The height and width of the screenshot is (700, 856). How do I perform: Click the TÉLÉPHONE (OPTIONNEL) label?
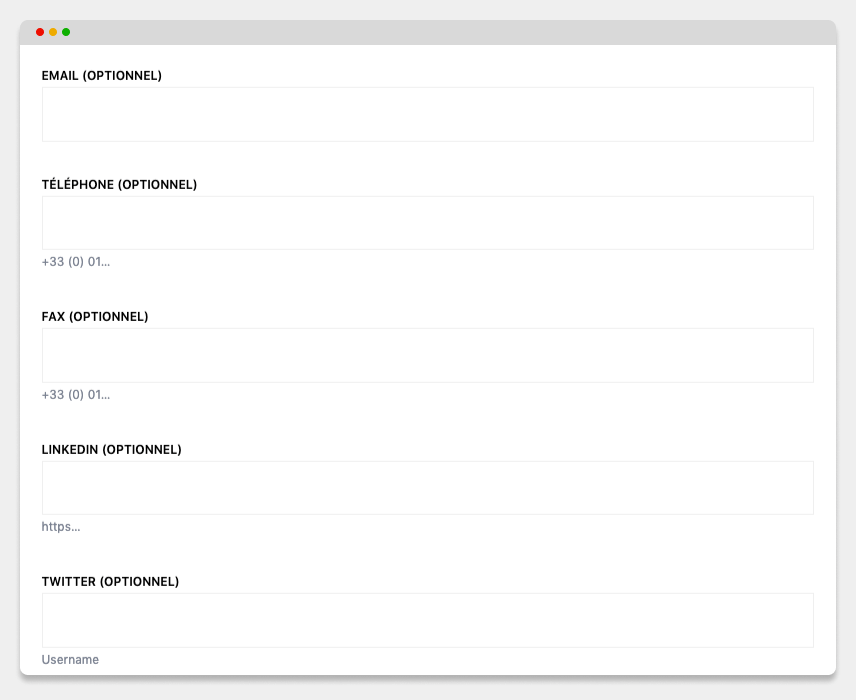pyautogui.click(x=119, y=184)
